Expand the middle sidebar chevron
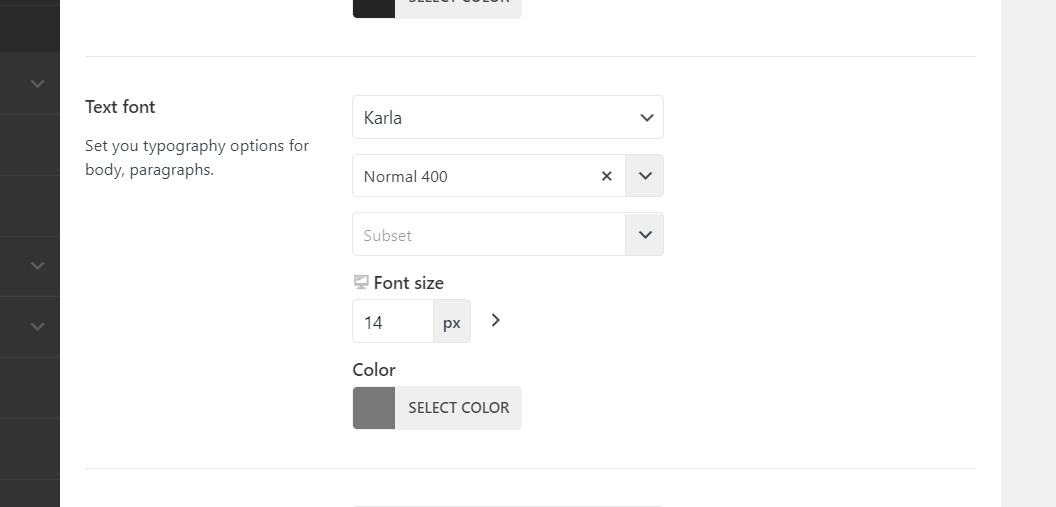The height and width of the screenshot is (507, 1056). 38,266
